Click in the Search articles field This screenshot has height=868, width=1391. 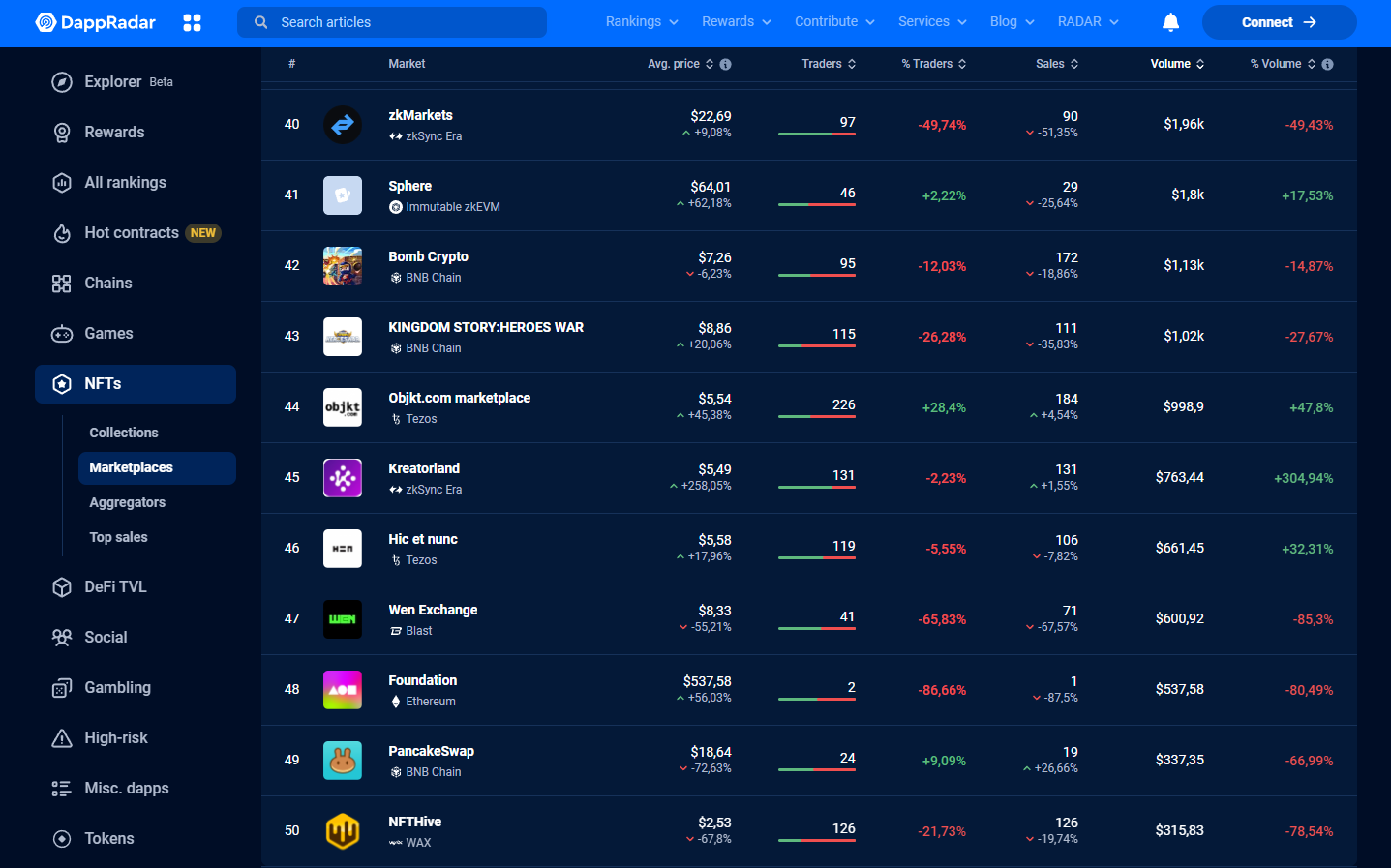392,22
